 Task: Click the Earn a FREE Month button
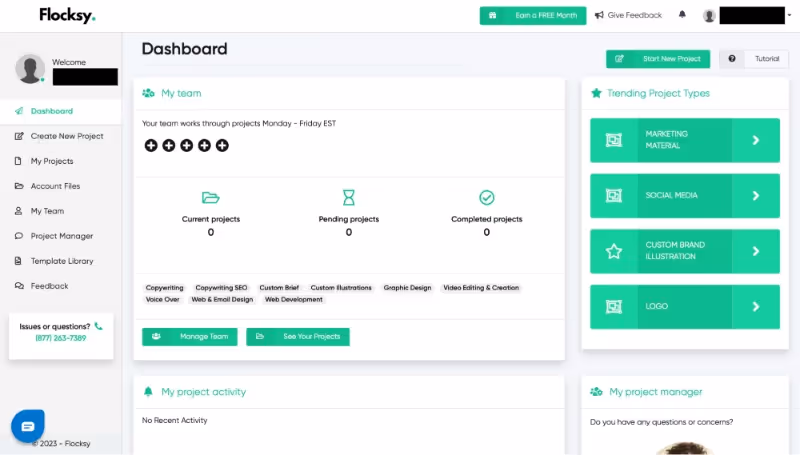click(533, 15)
